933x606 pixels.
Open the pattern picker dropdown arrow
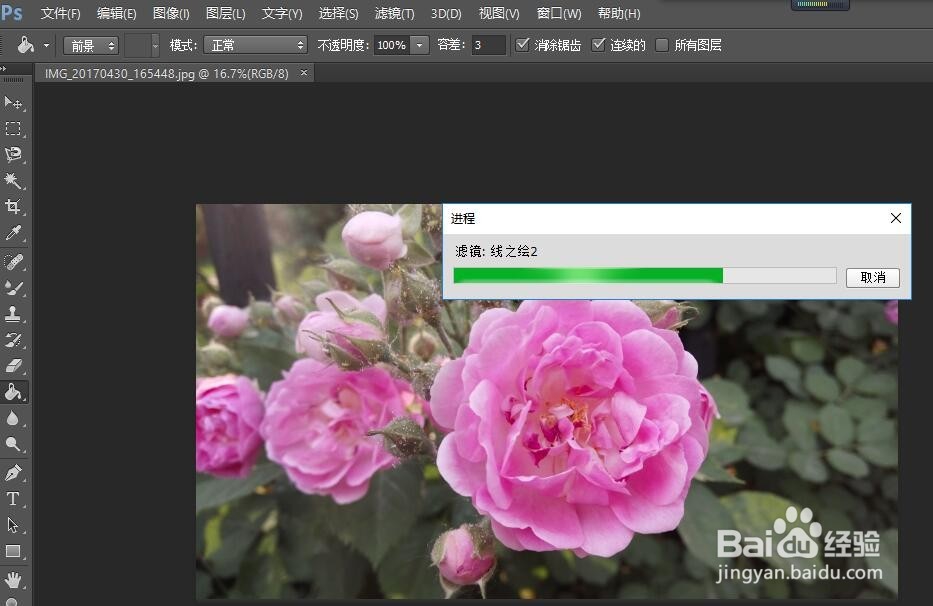click(155, 45)
